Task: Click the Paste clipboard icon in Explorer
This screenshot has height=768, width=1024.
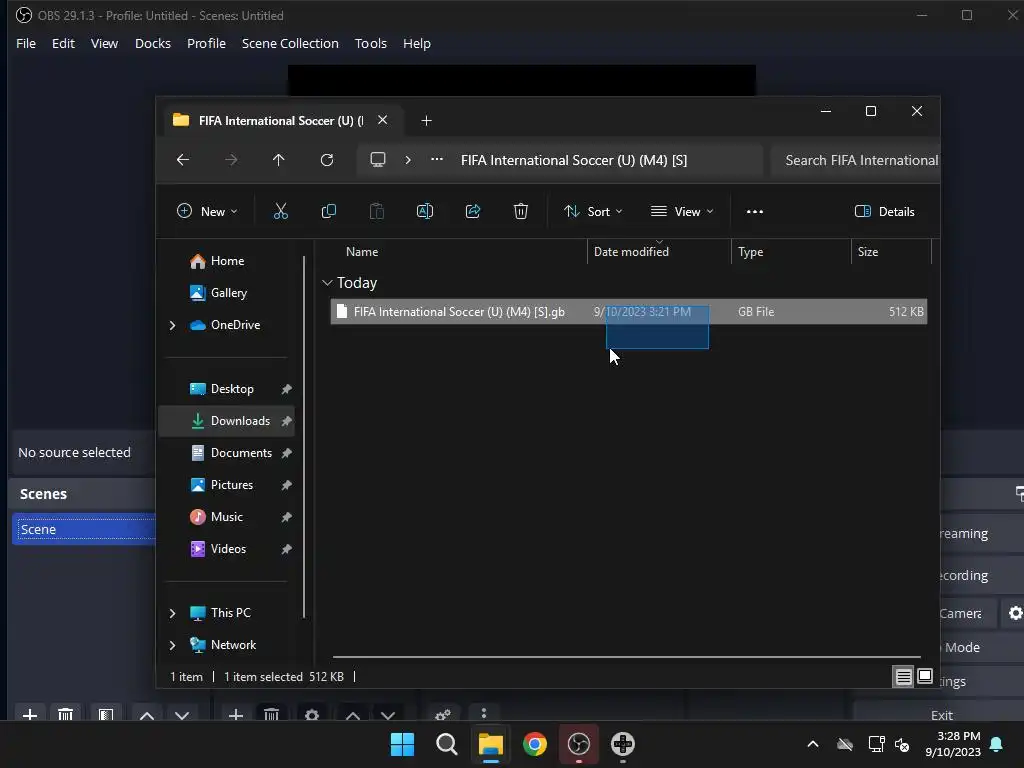Action: (x=377, y=211)
